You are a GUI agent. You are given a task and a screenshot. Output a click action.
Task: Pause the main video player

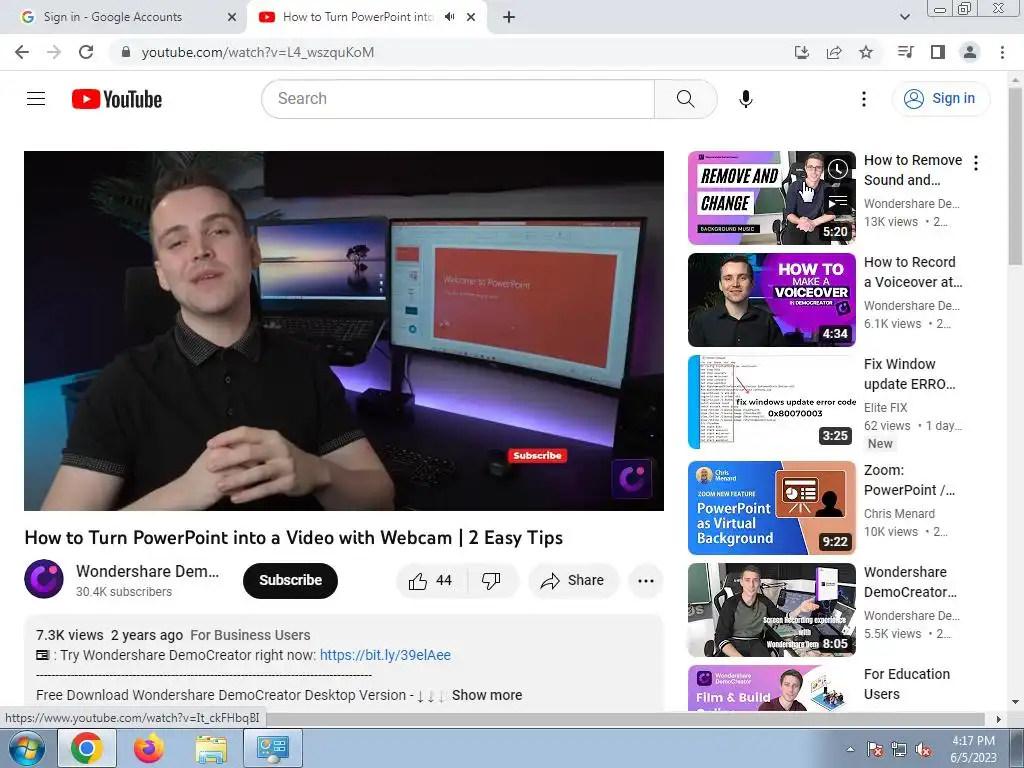[344, 330]
